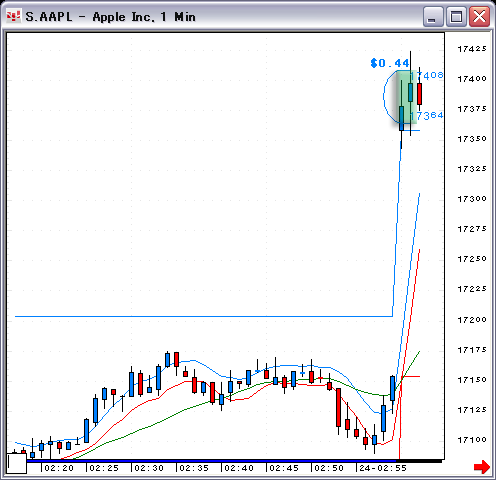Click the 17325 price scale value
This screenshot has height=480, width=496.
(x=472, y=169)
